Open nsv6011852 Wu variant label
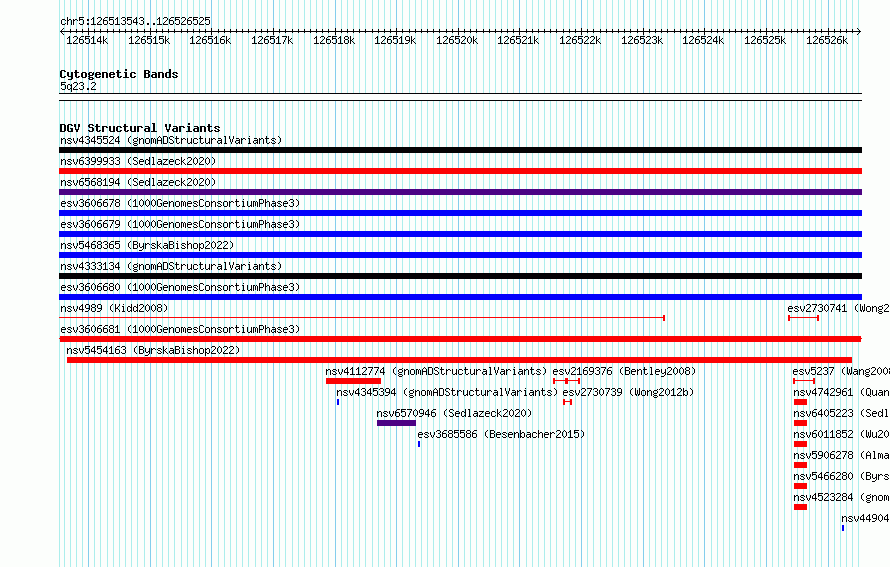Image resolution: width=890 pixels, height=567 pixels. [x=841, y=434]
